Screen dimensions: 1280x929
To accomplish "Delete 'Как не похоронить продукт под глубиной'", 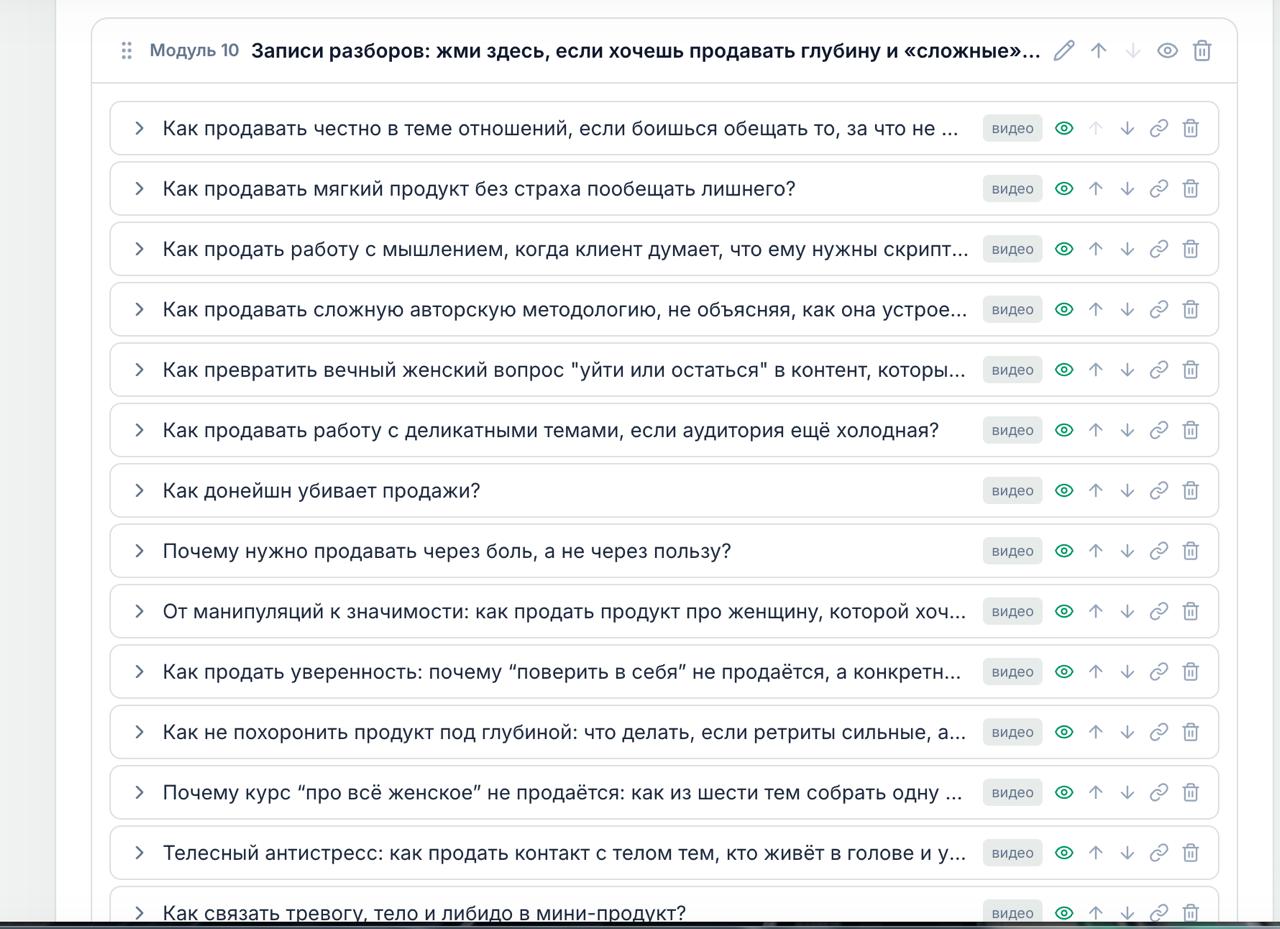I will pyautogui.click(x=1190, y=732).
